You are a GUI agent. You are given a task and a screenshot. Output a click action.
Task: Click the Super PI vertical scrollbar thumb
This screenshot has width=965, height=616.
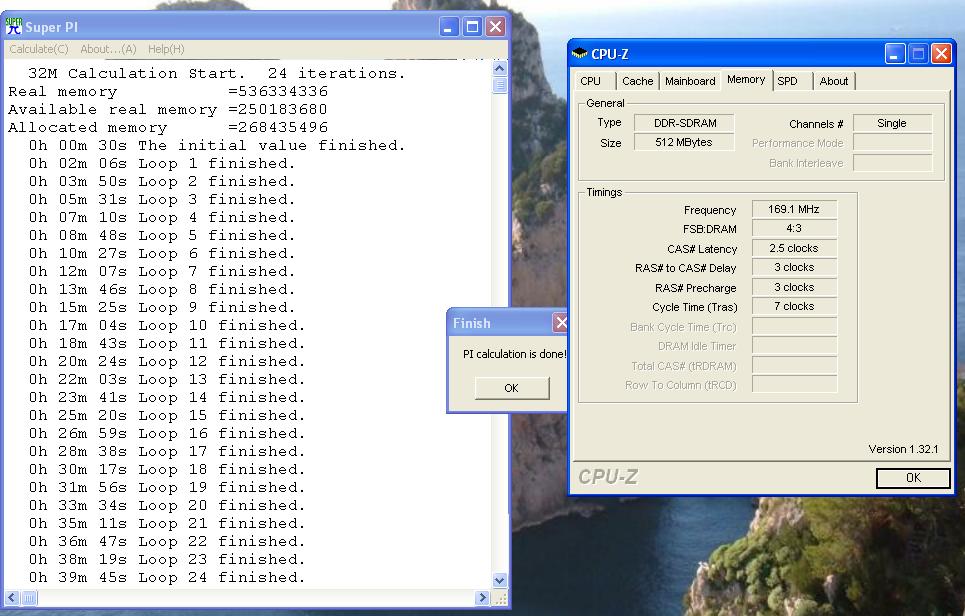[x=500, y=85]
